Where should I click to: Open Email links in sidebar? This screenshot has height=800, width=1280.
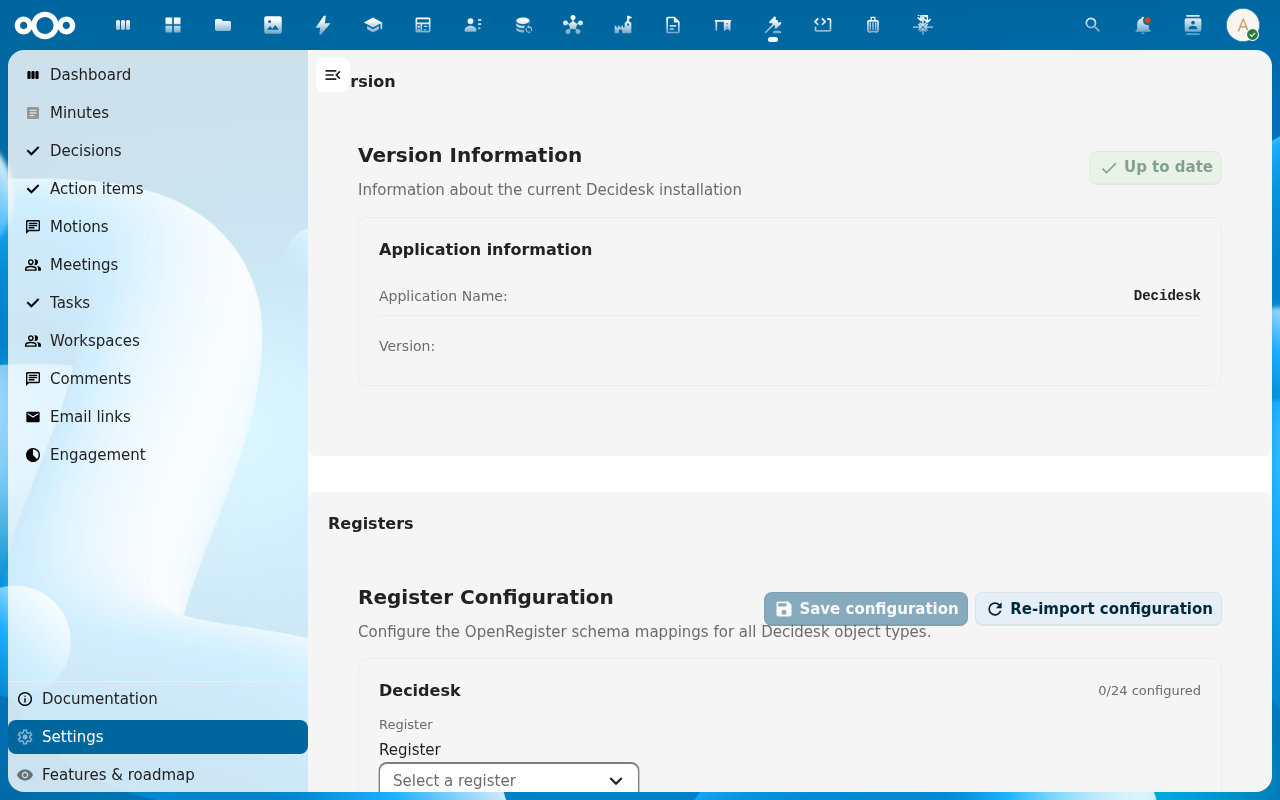coord(158,417)
